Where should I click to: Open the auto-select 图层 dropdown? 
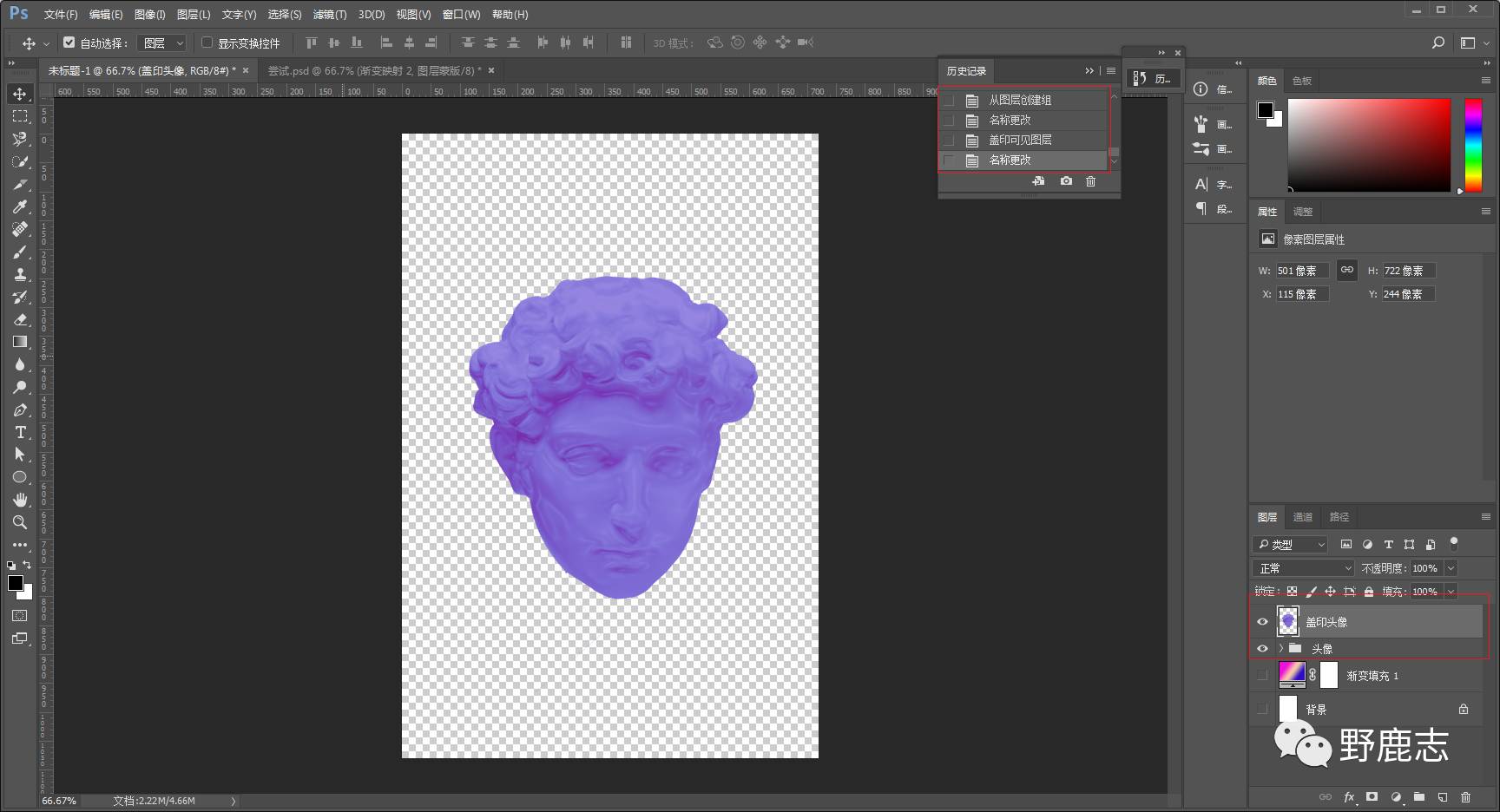tap(163, 43)
